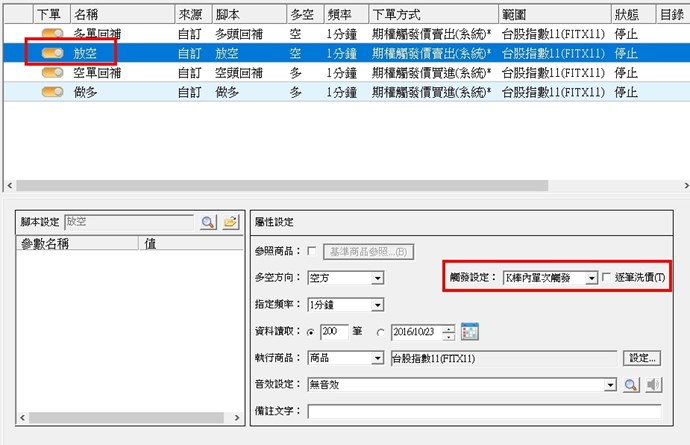Screen dimensions: 690x445
Task: Play the sound effect speaker icon
Action: 652,385
